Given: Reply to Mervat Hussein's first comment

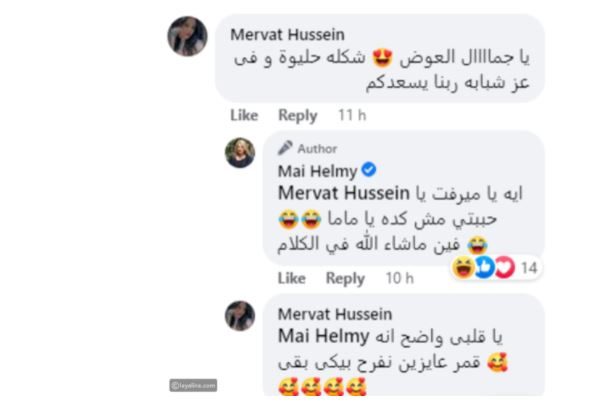Looking at the screenshot, I should pos(298,116).
